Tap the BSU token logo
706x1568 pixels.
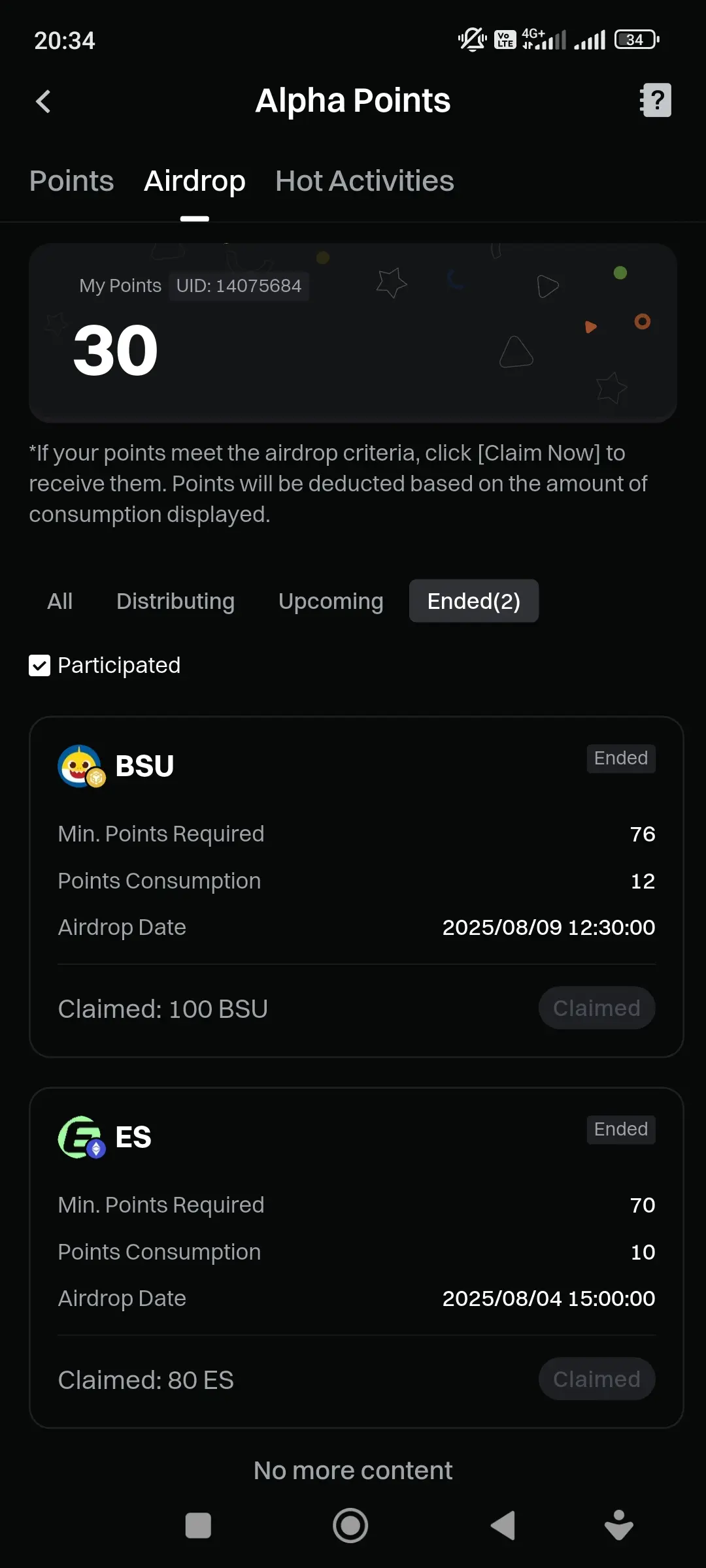(x=81, y=766)
